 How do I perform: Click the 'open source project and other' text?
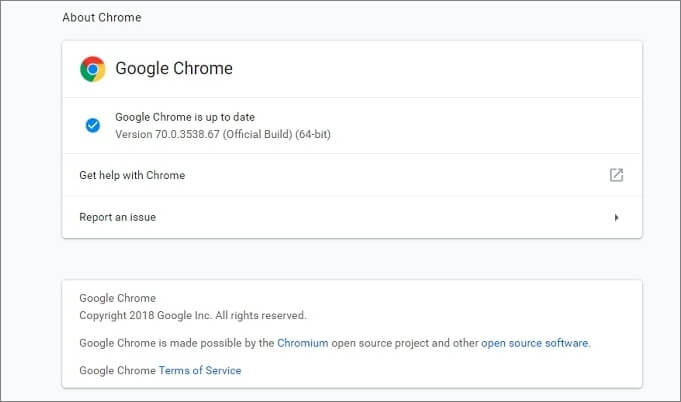pos(404,343)
